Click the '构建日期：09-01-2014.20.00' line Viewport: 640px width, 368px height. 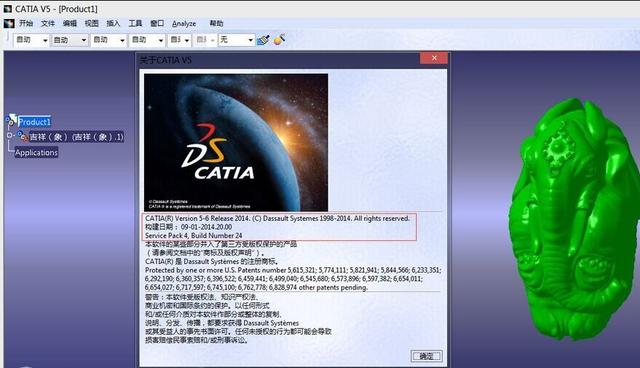click(189, 227)
